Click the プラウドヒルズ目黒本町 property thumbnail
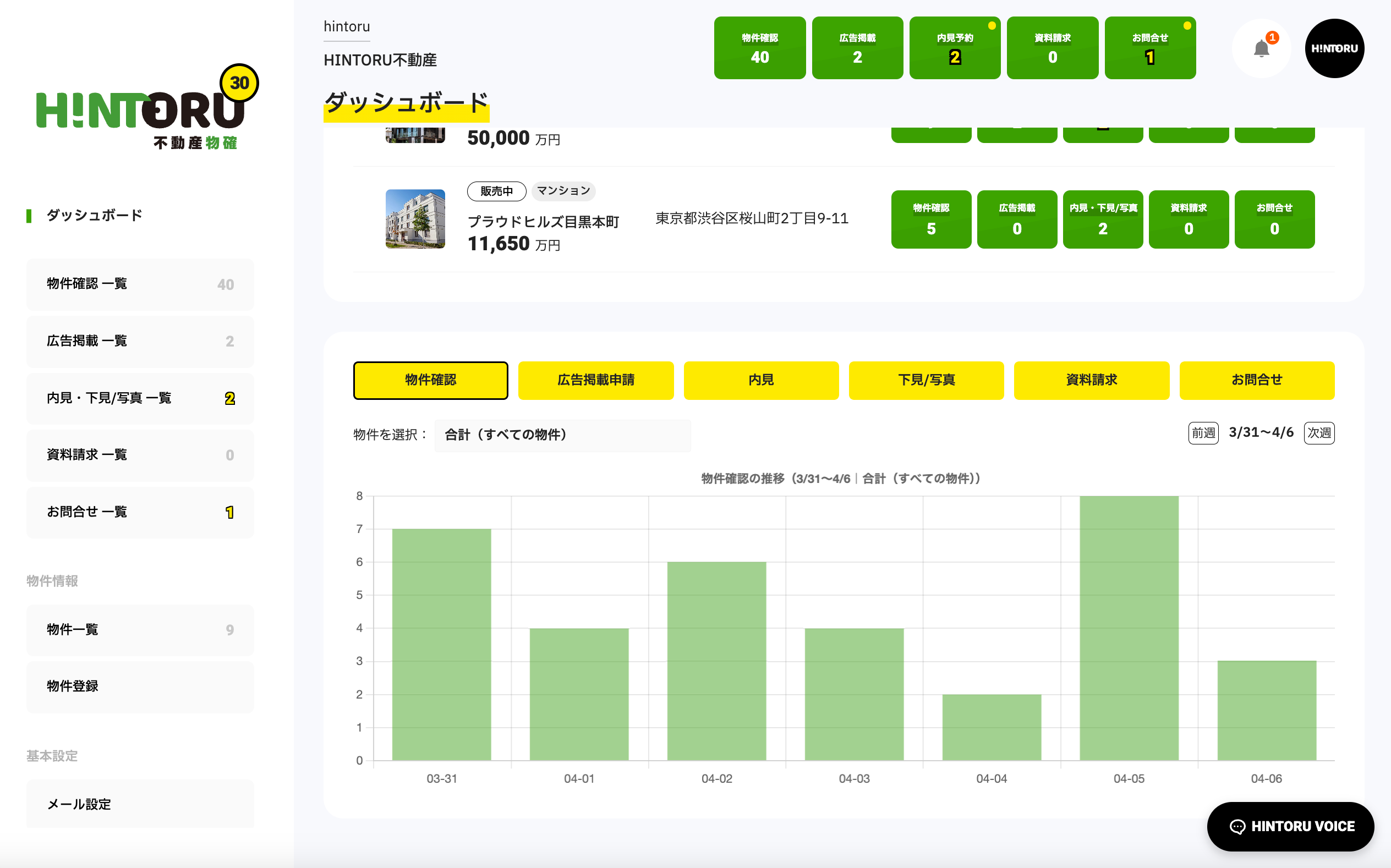This screenshot has width=1391, height=868. pyautogui.click(x=415, y=219)
